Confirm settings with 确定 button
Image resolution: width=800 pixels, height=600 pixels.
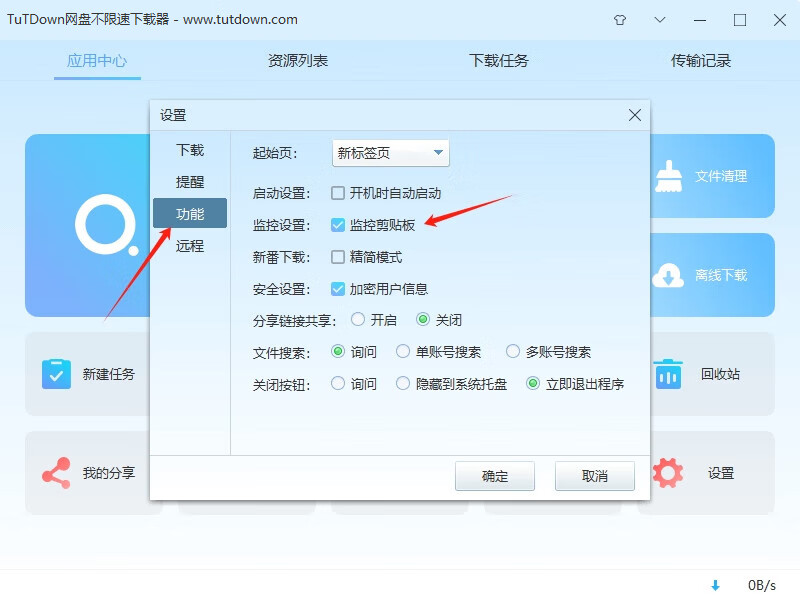coord(495,476)
